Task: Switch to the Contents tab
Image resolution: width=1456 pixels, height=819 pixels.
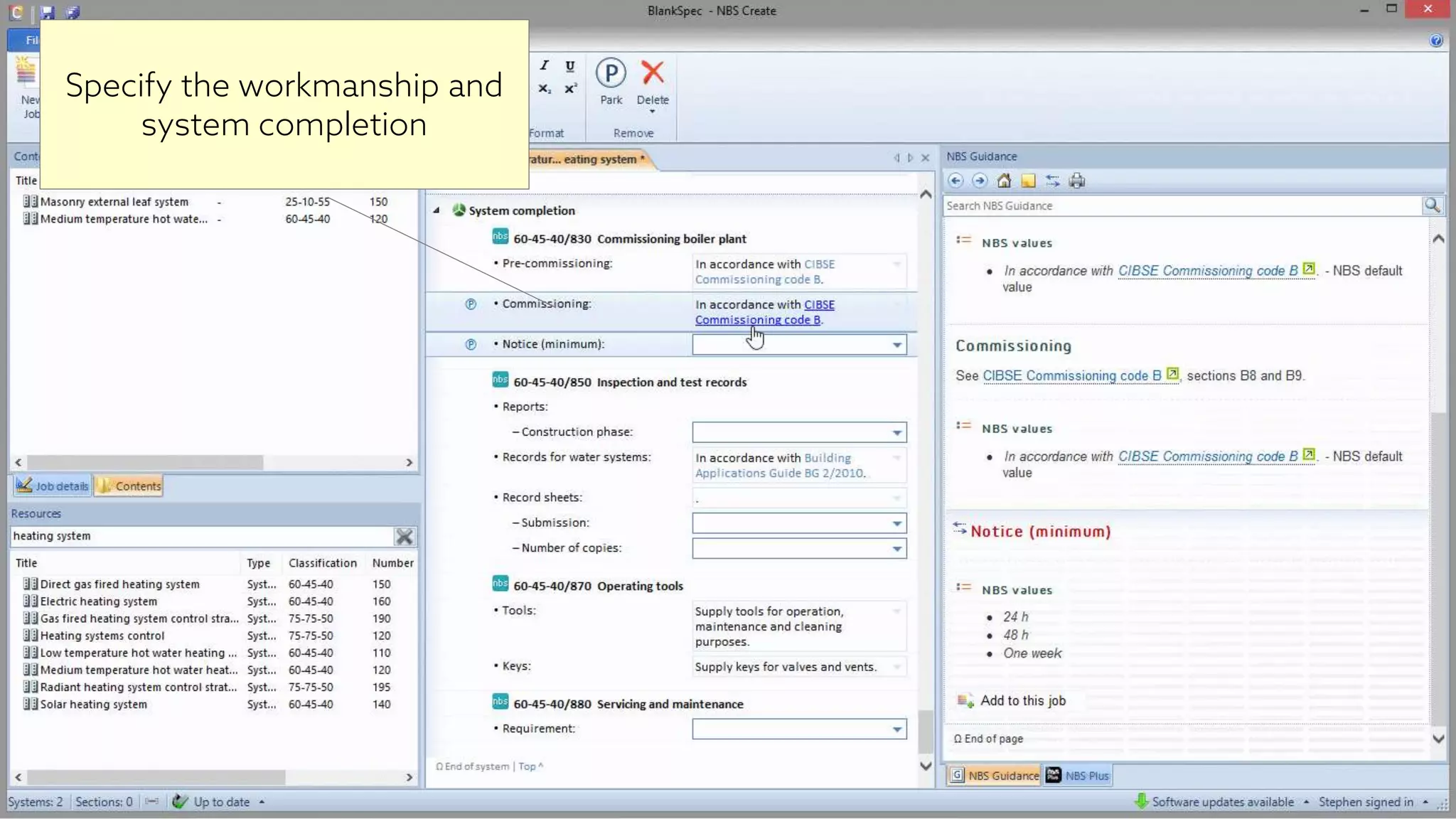Action: [129, 486]
